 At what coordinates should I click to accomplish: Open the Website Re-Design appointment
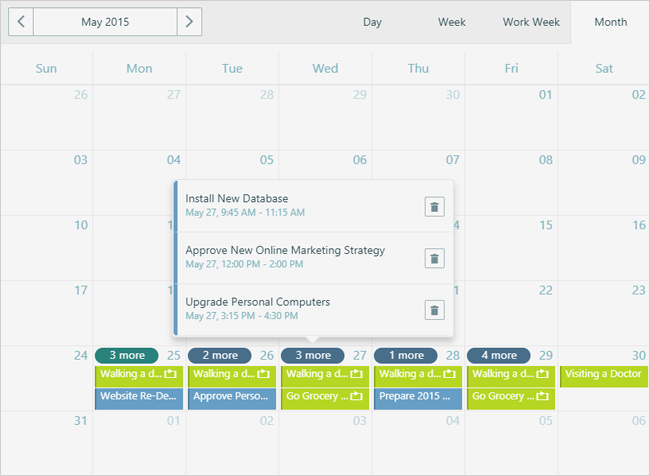[138, 396]
